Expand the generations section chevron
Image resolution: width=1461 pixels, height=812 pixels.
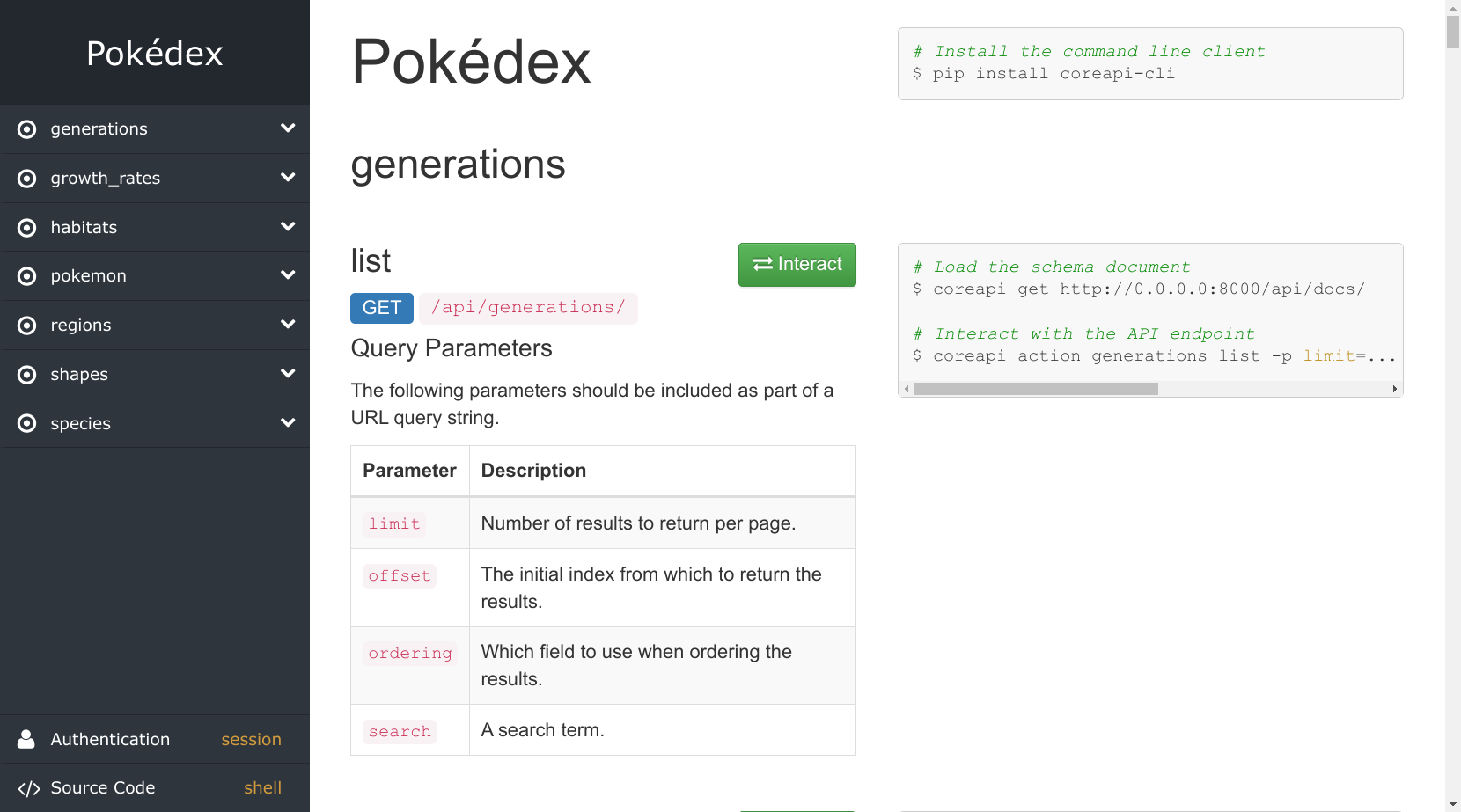pos(288,128)
